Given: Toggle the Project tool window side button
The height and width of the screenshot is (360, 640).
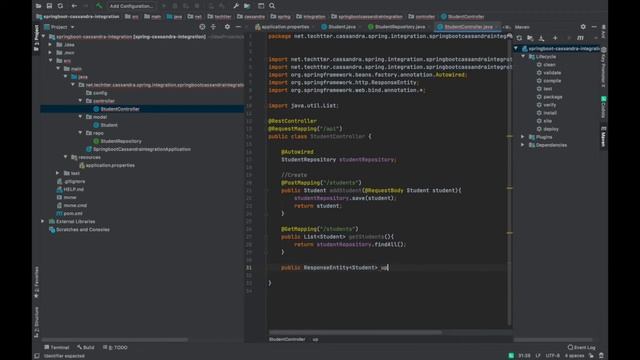Looking at the screenshot, I should (x=36, y=38).
